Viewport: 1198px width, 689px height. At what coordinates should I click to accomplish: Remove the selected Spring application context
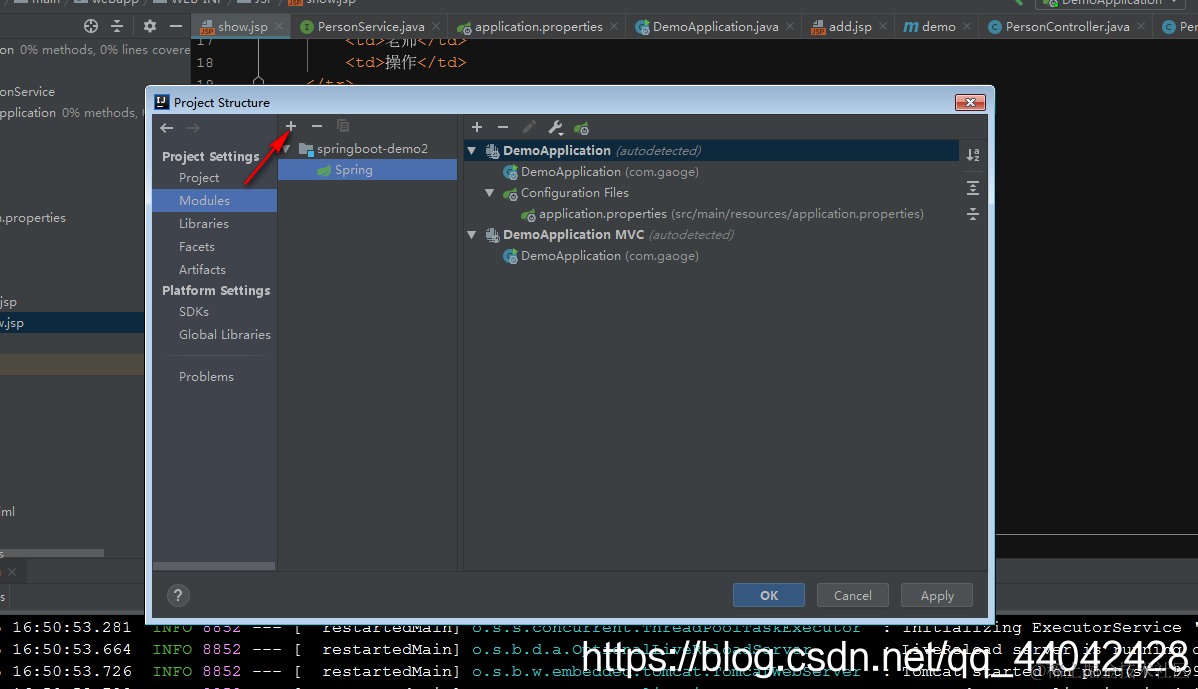(x=503, y=128)
